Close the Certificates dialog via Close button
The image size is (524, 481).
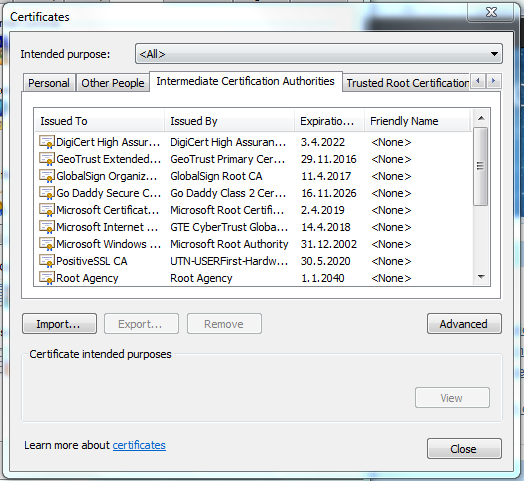tap(464, 449)
